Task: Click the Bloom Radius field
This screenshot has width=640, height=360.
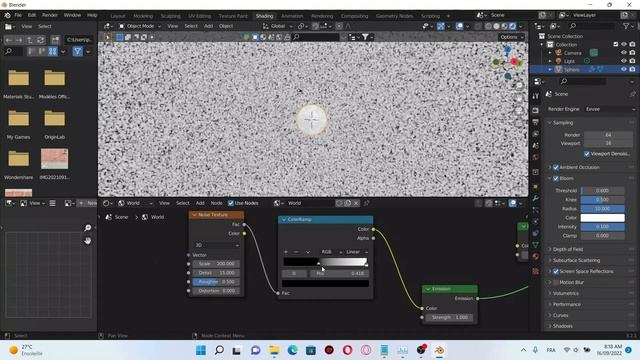Action: coord(602,209)
